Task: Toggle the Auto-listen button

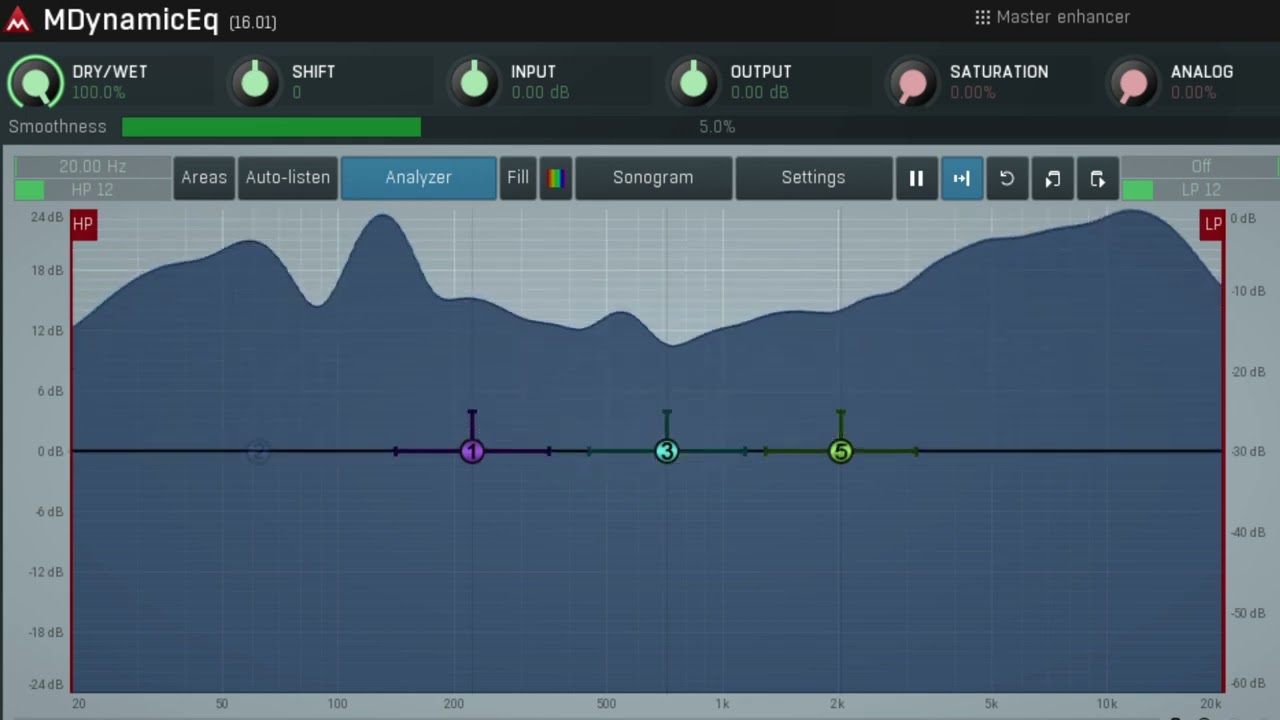Action: 288,177
